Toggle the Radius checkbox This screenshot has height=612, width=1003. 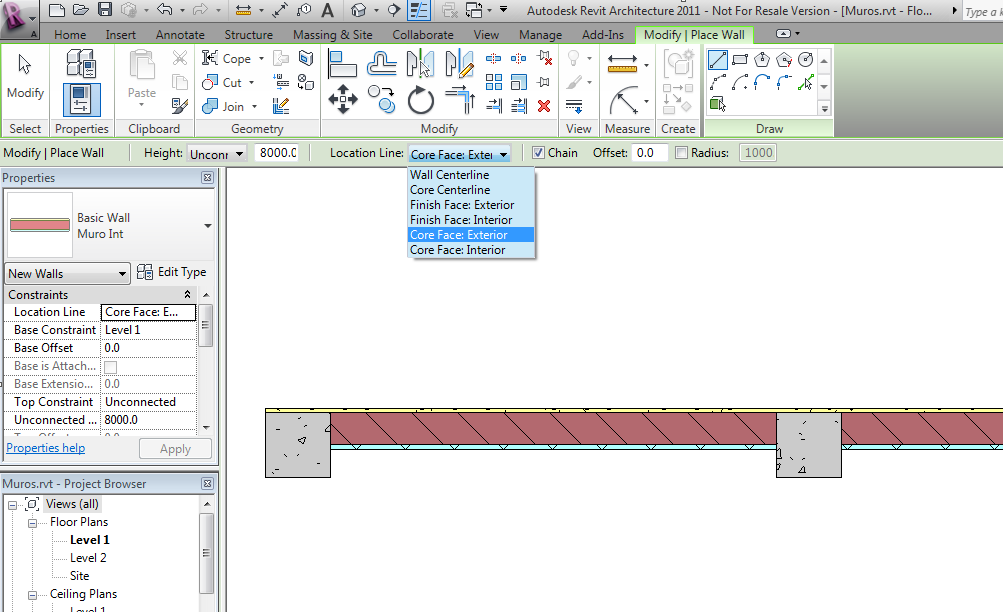(x=681, y=153)
